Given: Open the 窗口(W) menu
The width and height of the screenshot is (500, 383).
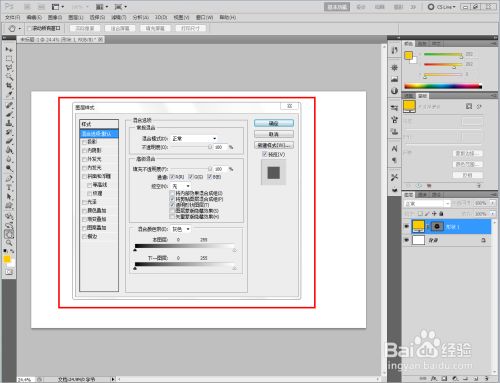Looking at the screenshot, I should tap(204, 17).
